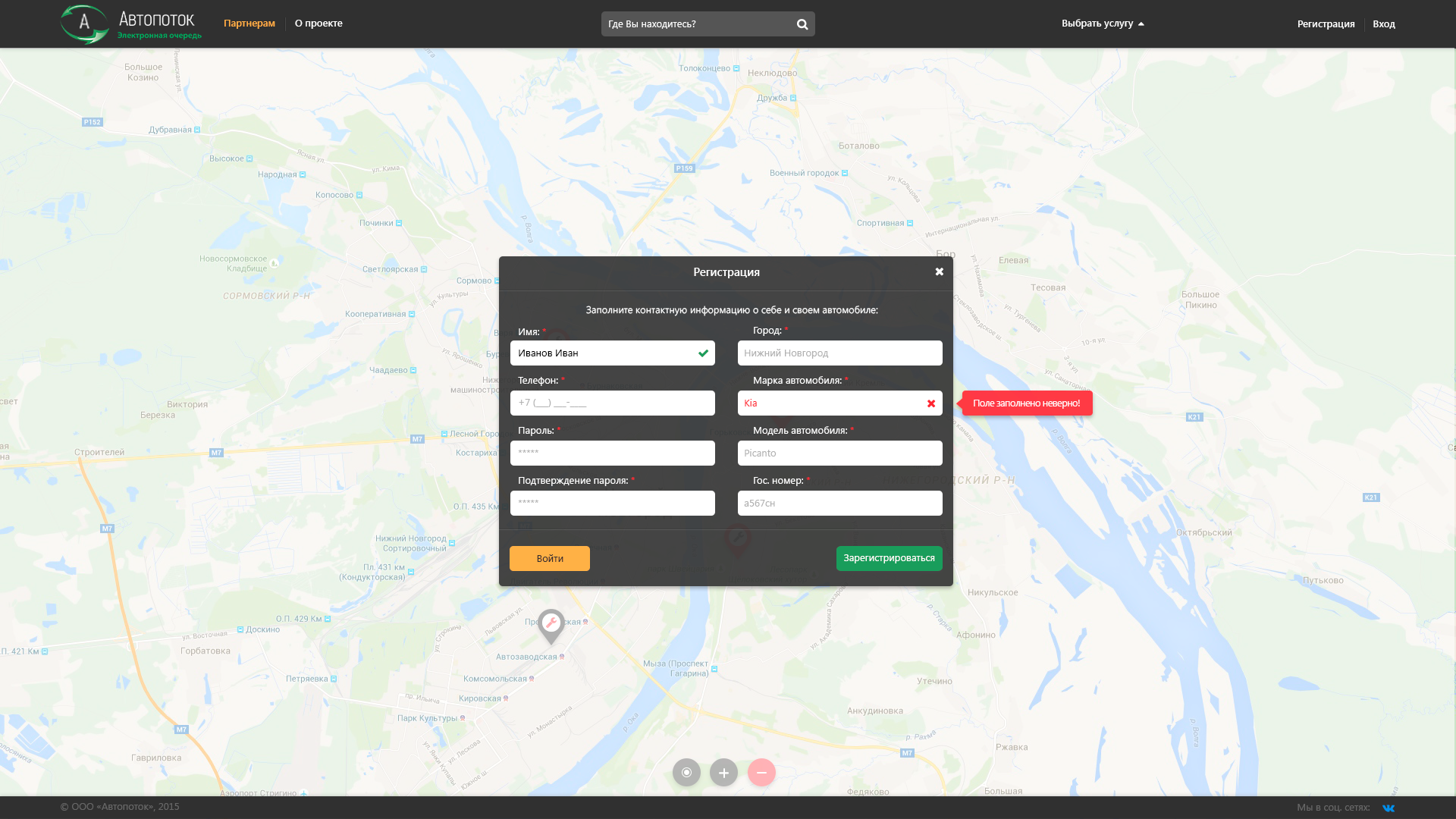Viewport: 1456px width, 819px height.
Task: Open the О проекте menu item
Action: point(318,24)
